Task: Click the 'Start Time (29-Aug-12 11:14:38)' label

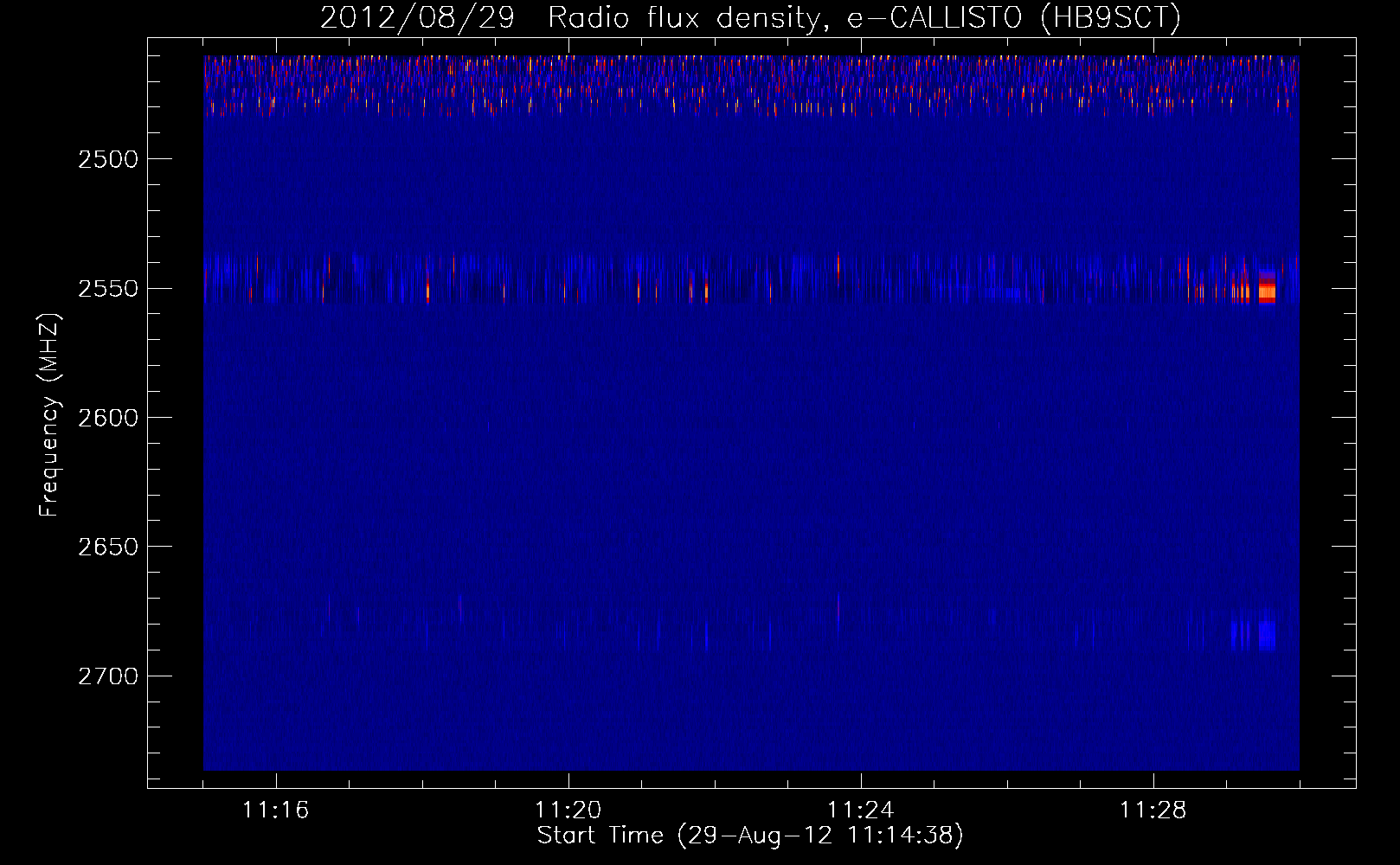Action: [750, 836]
